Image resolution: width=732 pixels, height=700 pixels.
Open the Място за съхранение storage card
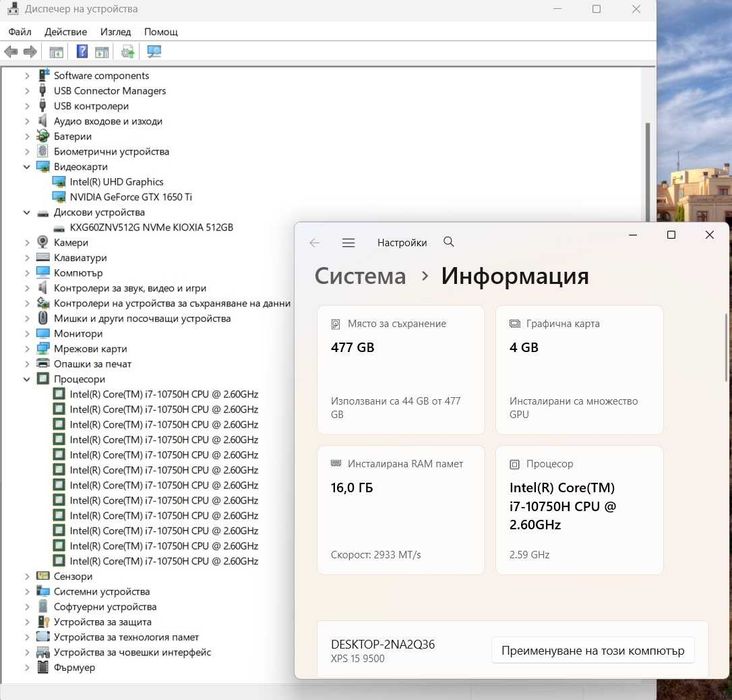tap(401, 370)
